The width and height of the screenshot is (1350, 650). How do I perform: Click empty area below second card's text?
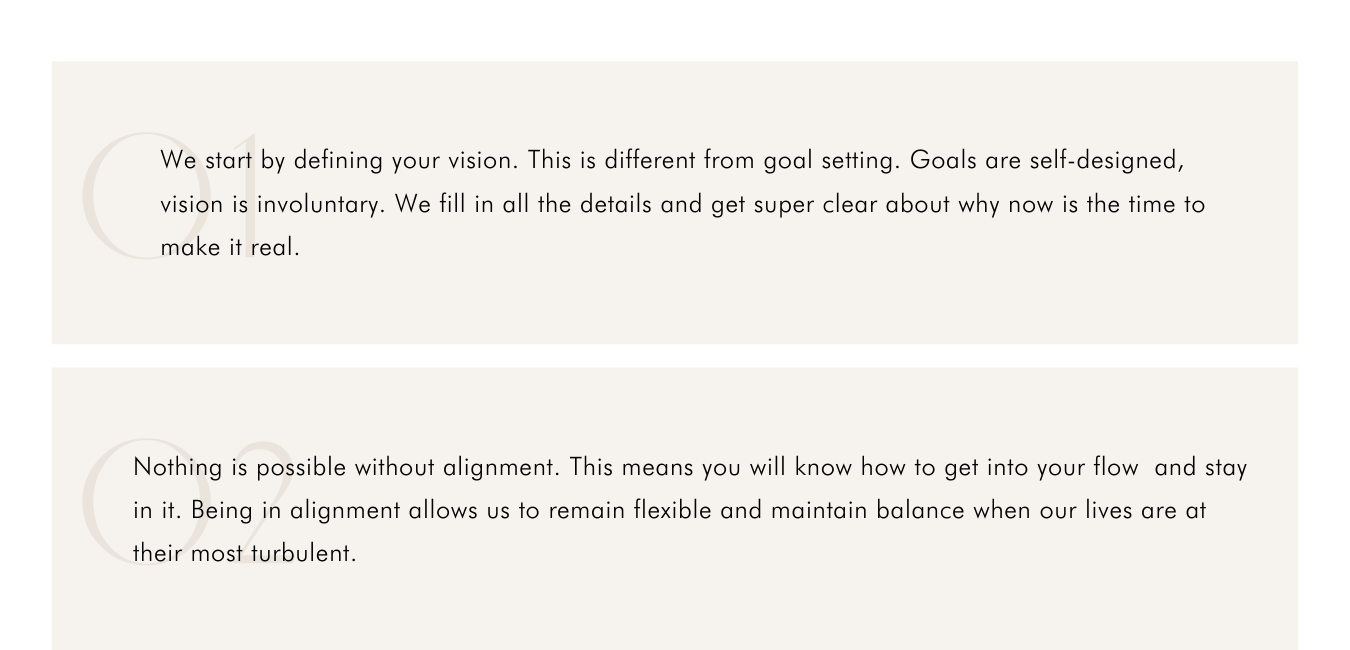[675, 610]
